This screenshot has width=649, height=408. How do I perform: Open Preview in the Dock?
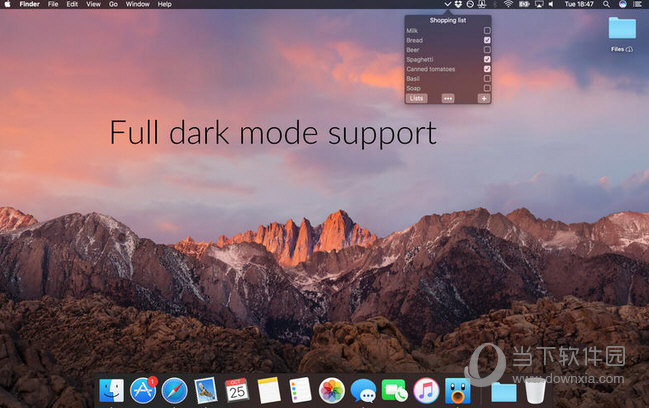click(x=206, y=390)
